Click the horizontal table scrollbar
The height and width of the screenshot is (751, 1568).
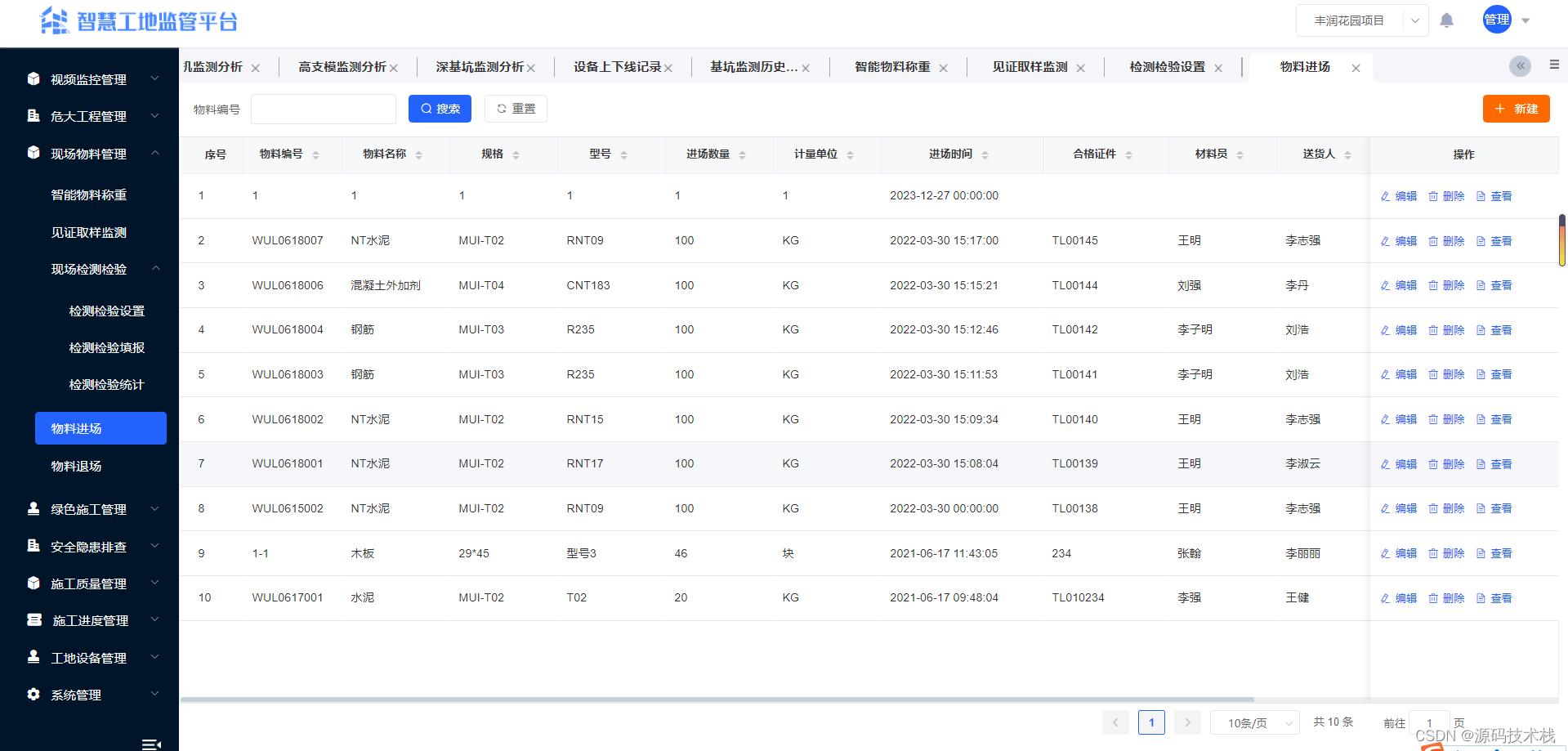coord(717,700)
